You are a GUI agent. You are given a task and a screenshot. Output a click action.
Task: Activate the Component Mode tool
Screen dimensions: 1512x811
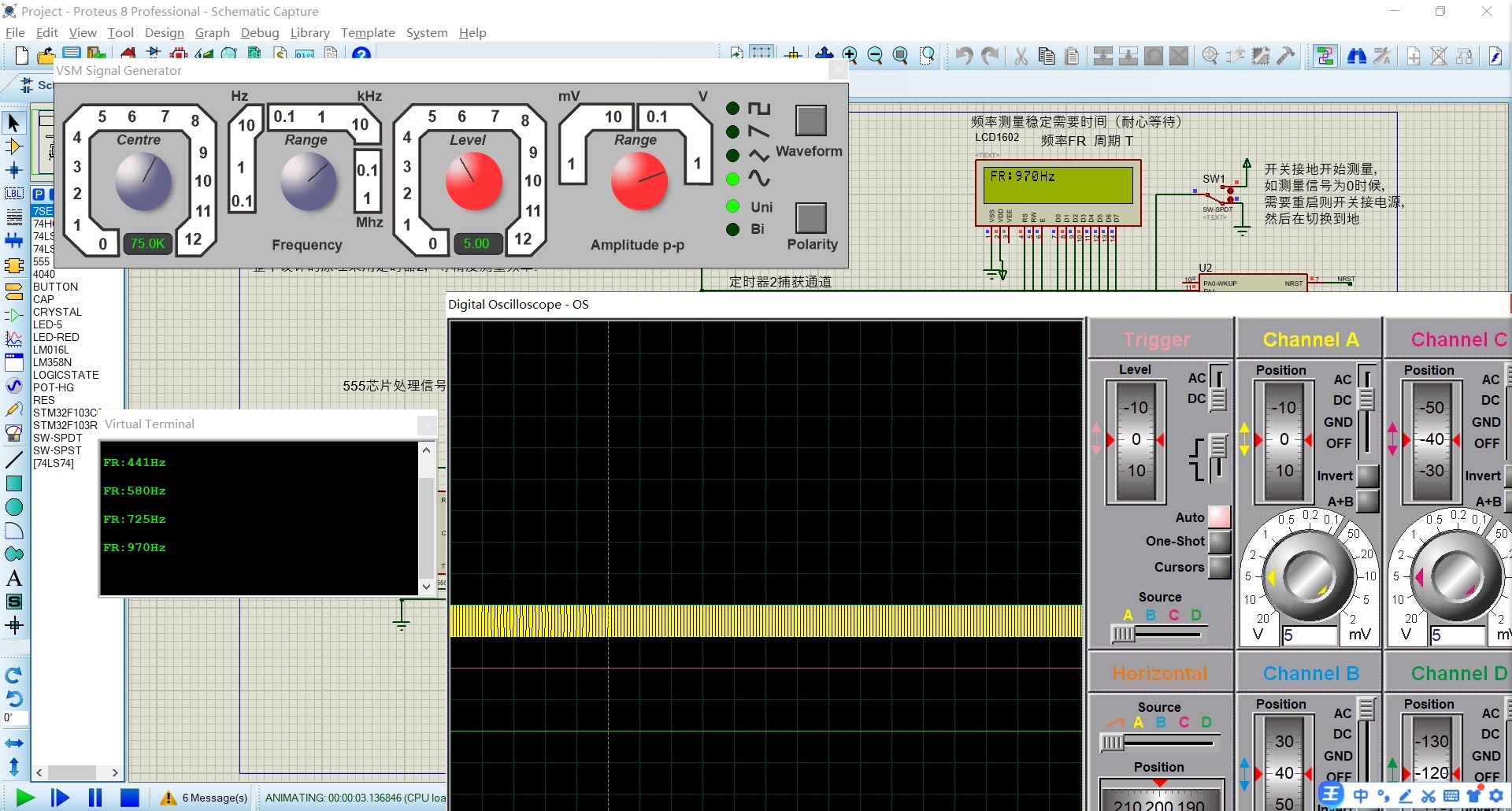[x=13, y=146]
